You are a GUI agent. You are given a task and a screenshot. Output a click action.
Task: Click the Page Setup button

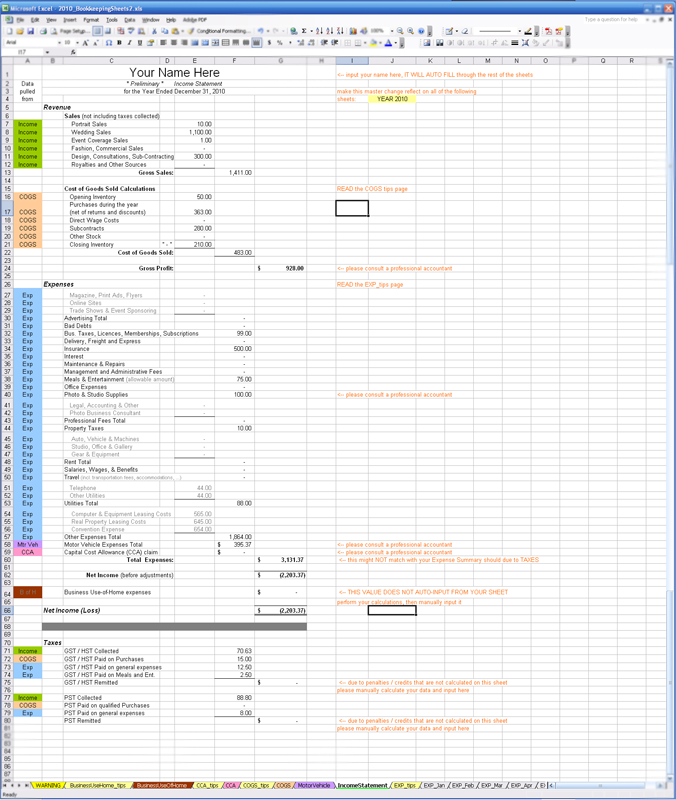[75, 31]
